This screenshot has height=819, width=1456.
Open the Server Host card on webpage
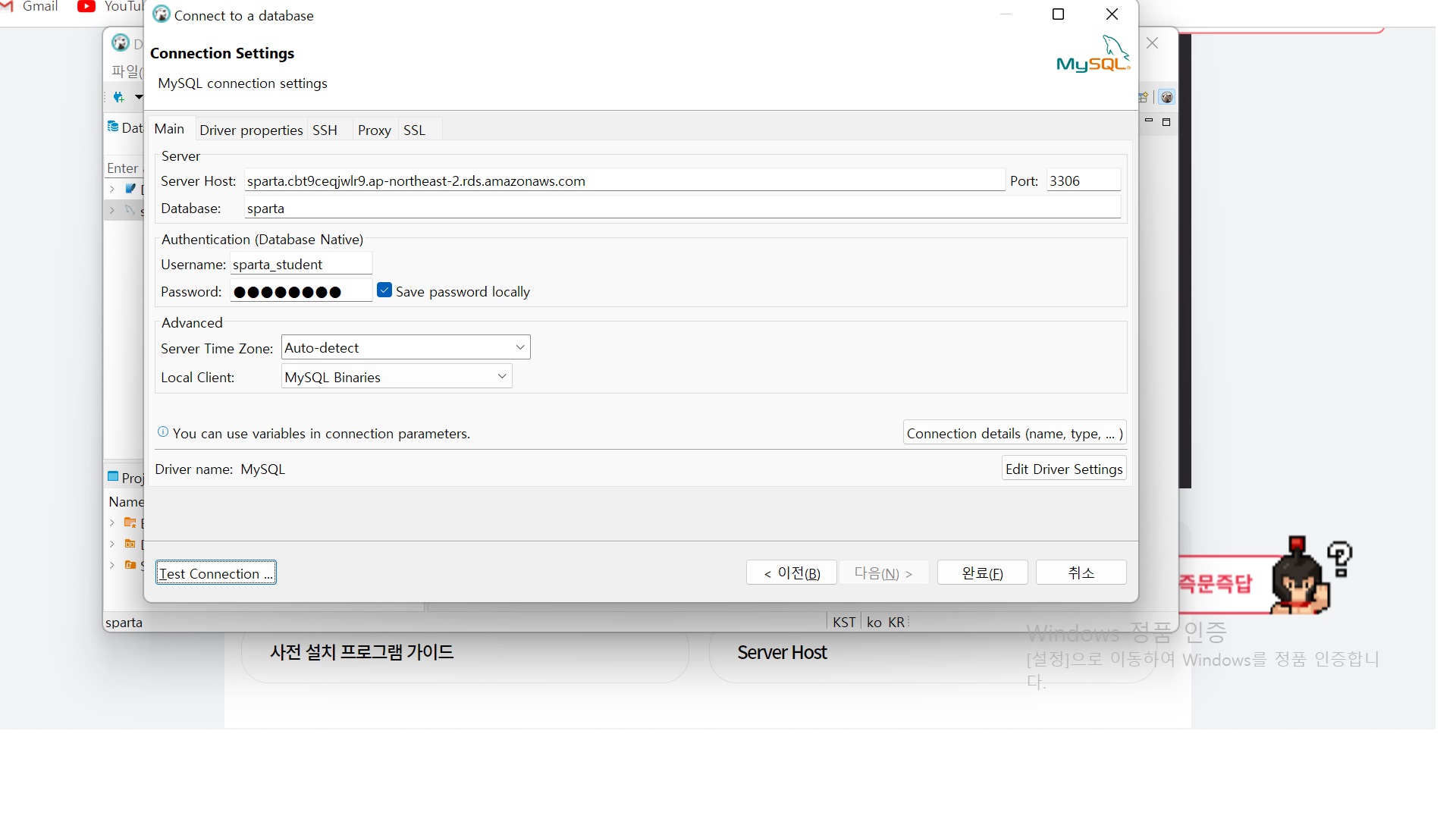pos(932,653)
